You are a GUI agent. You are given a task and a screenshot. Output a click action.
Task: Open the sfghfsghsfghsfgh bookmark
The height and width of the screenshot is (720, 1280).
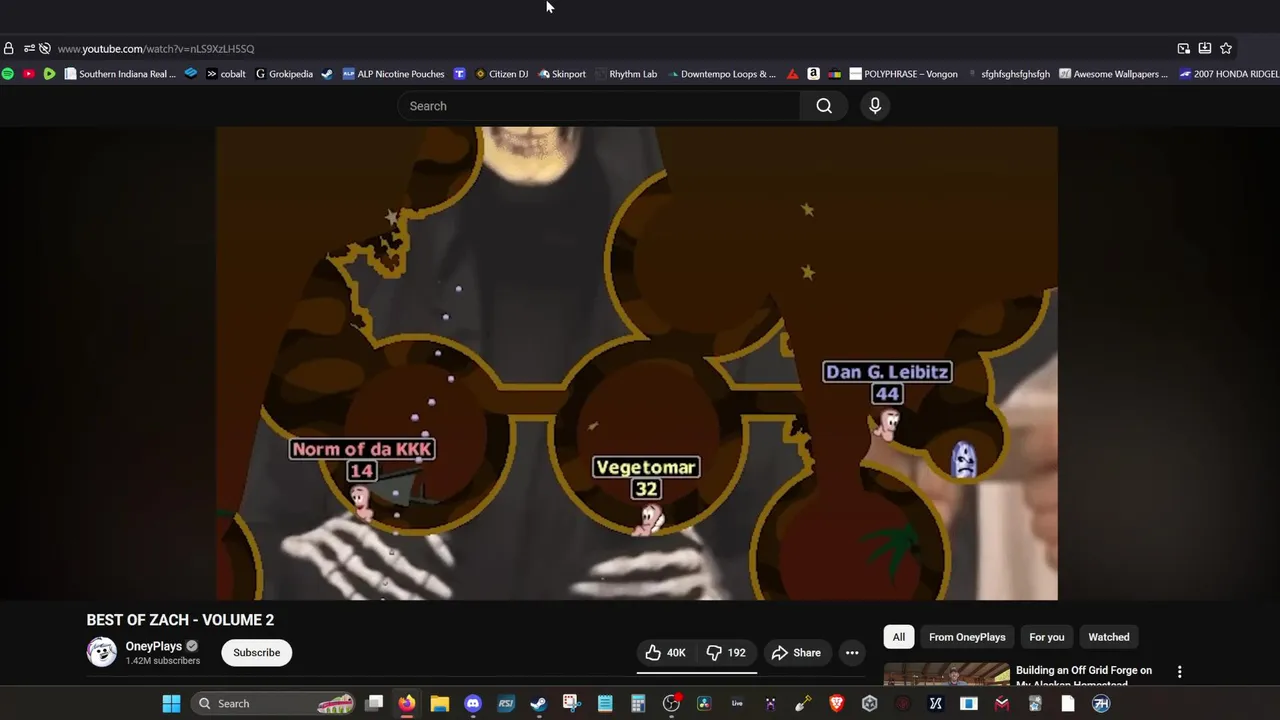pos(1008,74)
